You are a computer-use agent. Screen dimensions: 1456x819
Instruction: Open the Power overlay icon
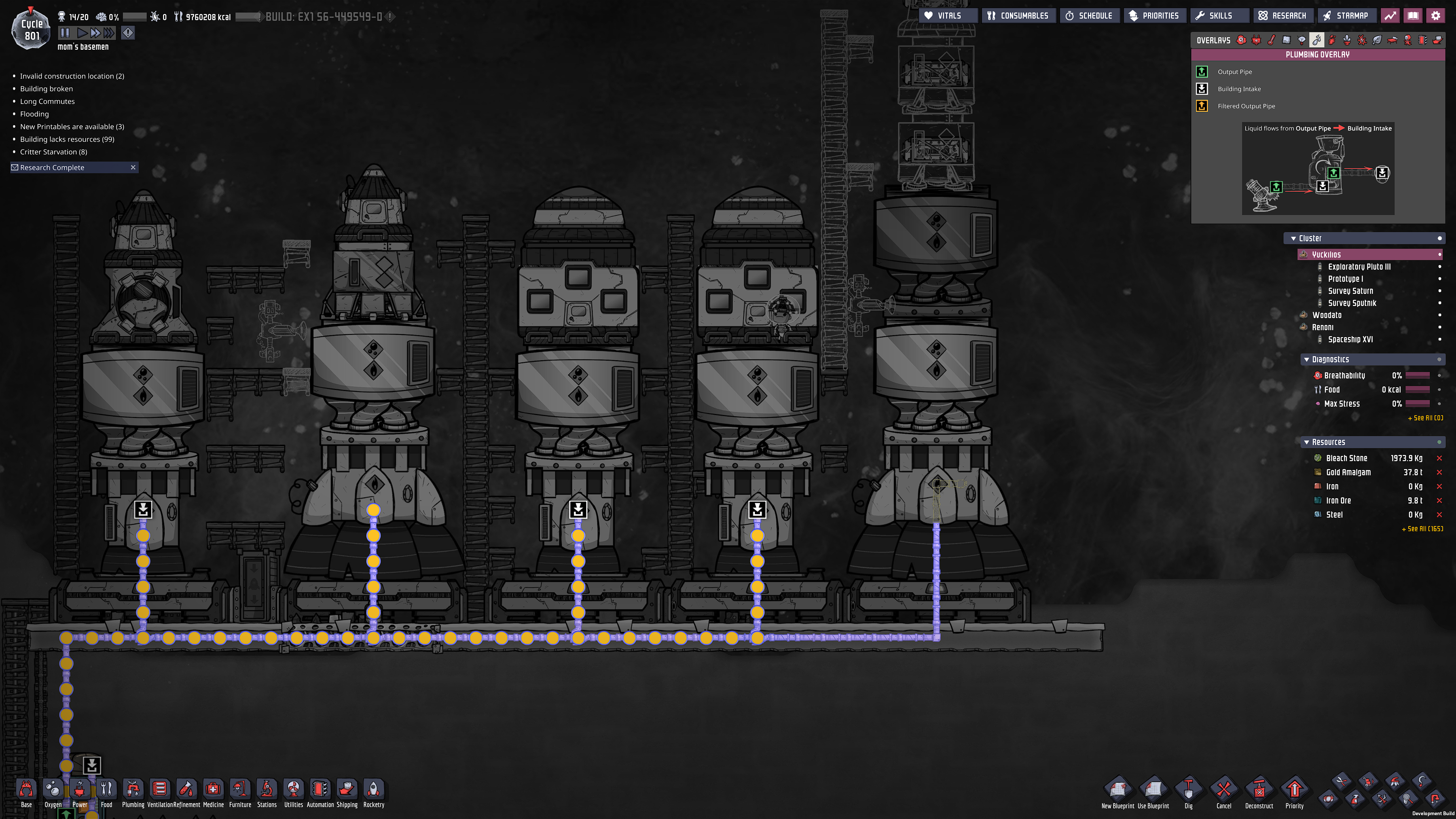click(x=1256, y=40)
